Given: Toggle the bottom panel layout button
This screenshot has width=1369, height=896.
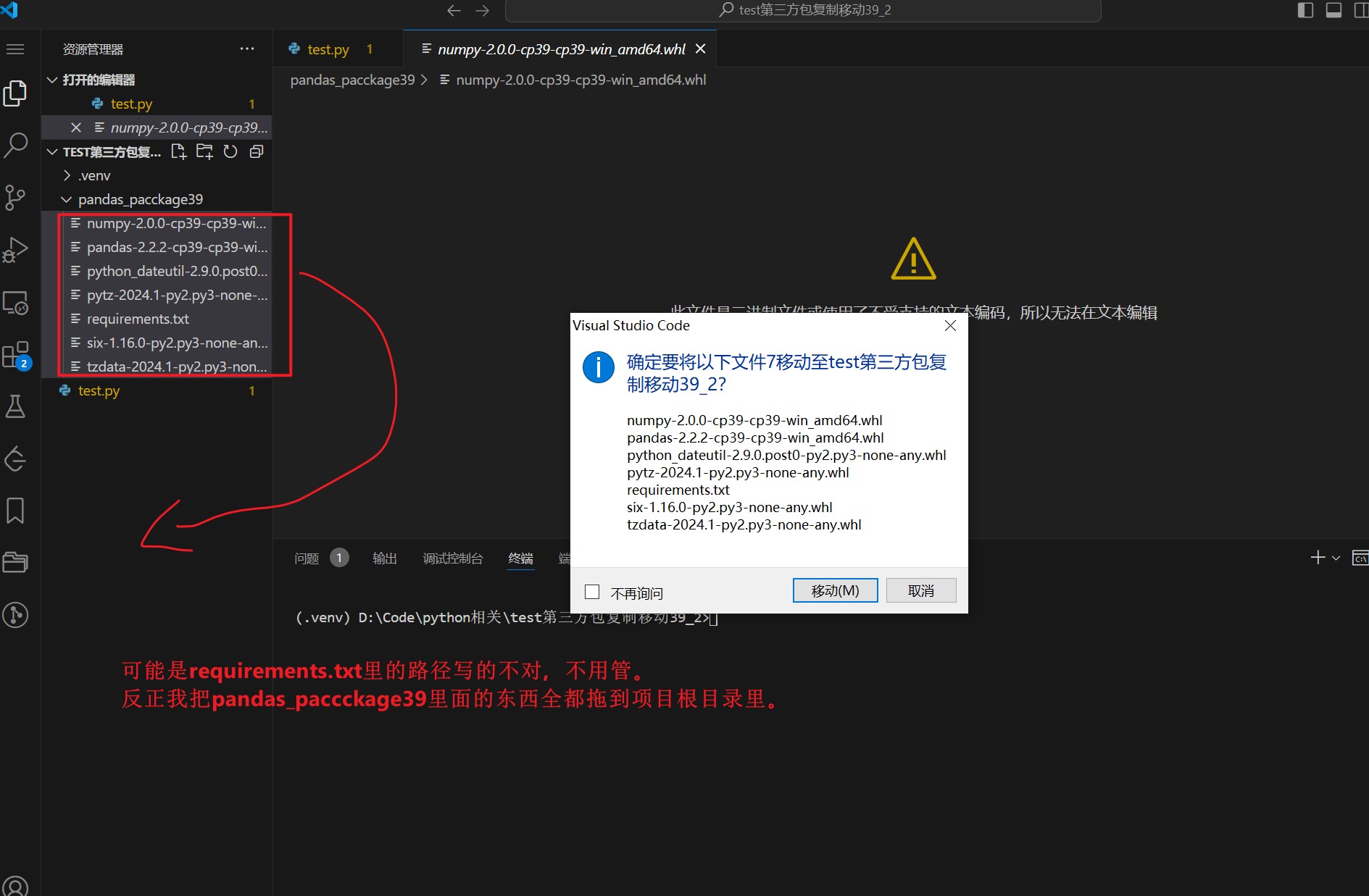Looking at the screenshot, I should [x=1333, y=10].
